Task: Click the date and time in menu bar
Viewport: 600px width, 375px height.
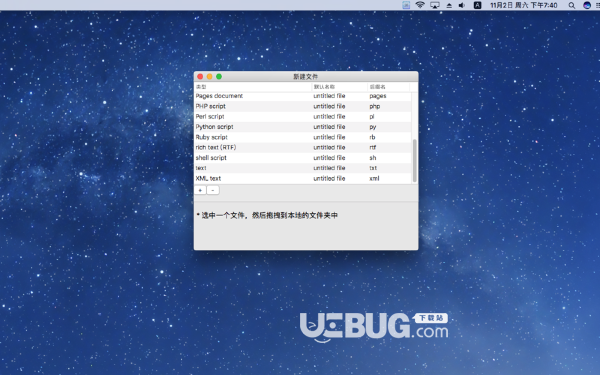Action: 523,5
